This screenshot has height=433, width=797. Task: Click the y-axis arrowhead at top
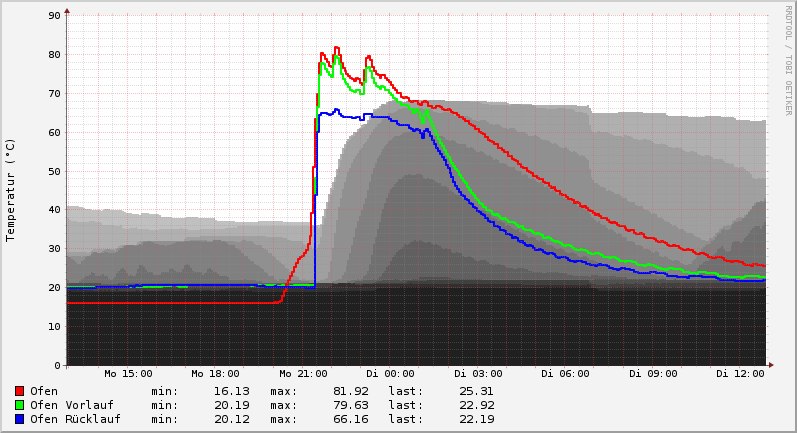click(x=67, y=11)
